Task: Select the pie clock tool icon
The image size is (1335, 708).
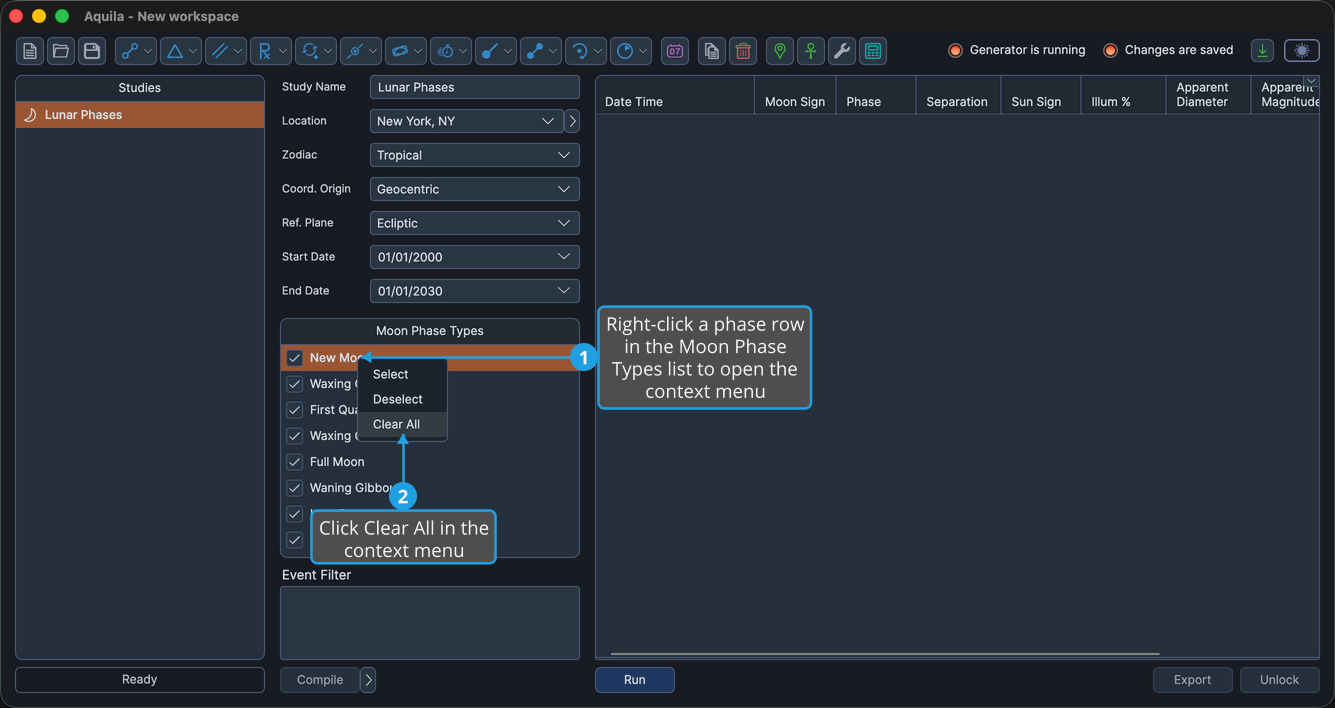Action: click(x=625, y=51)
